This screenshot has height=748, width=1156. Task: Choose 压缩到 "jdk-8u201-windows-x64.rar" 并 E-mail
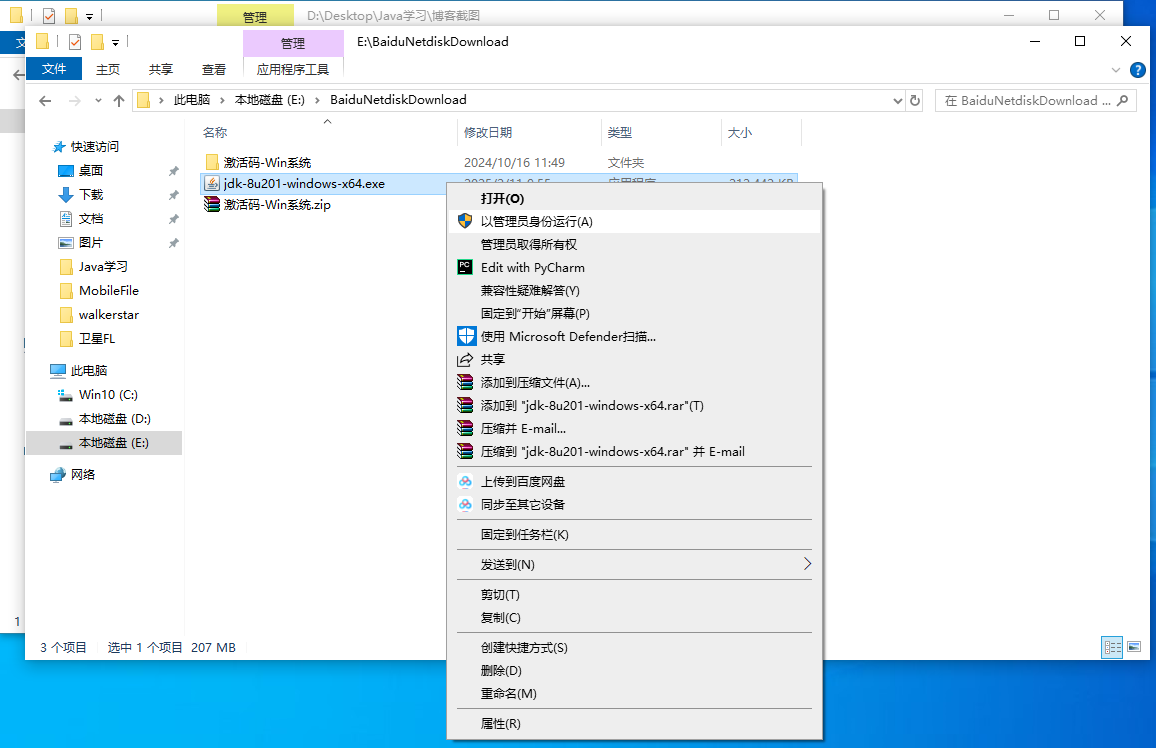click(634, 451)
